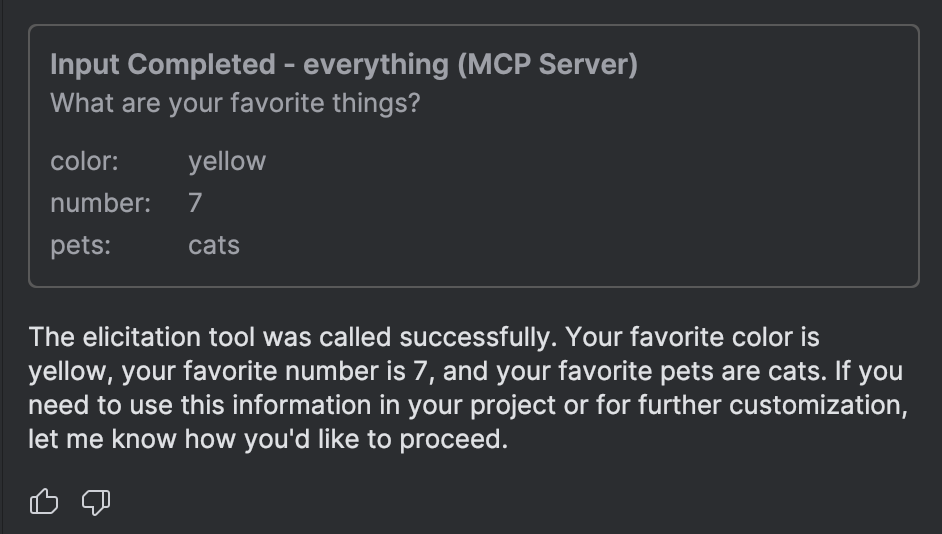Screen dimensions: 942x534
Task: Click the number label
Action: click(x=100, y=203)
